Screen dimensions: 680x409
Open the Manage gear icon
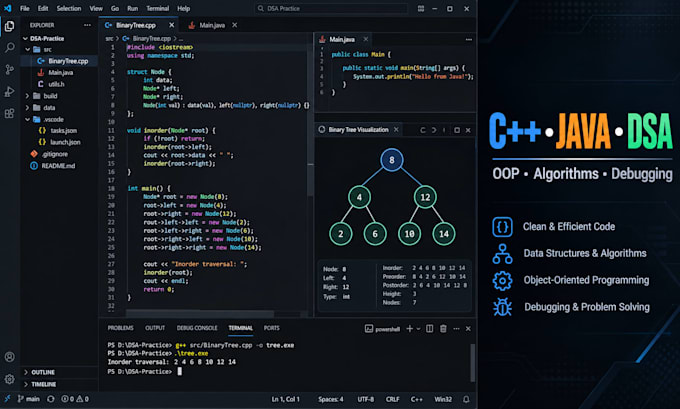click(9, 379)
